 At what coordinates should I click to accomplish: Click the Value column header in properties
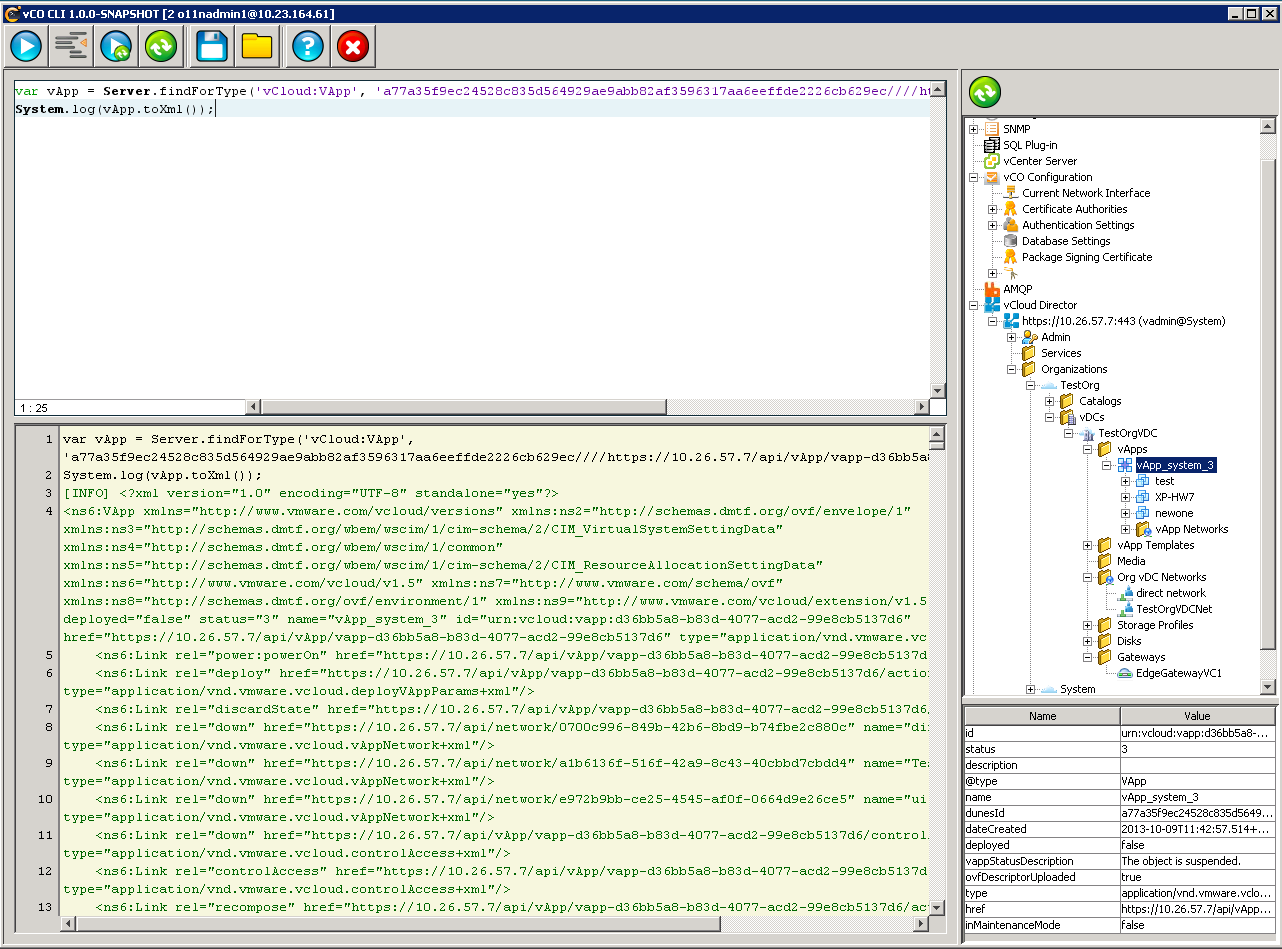click(x=1197, y=716)
